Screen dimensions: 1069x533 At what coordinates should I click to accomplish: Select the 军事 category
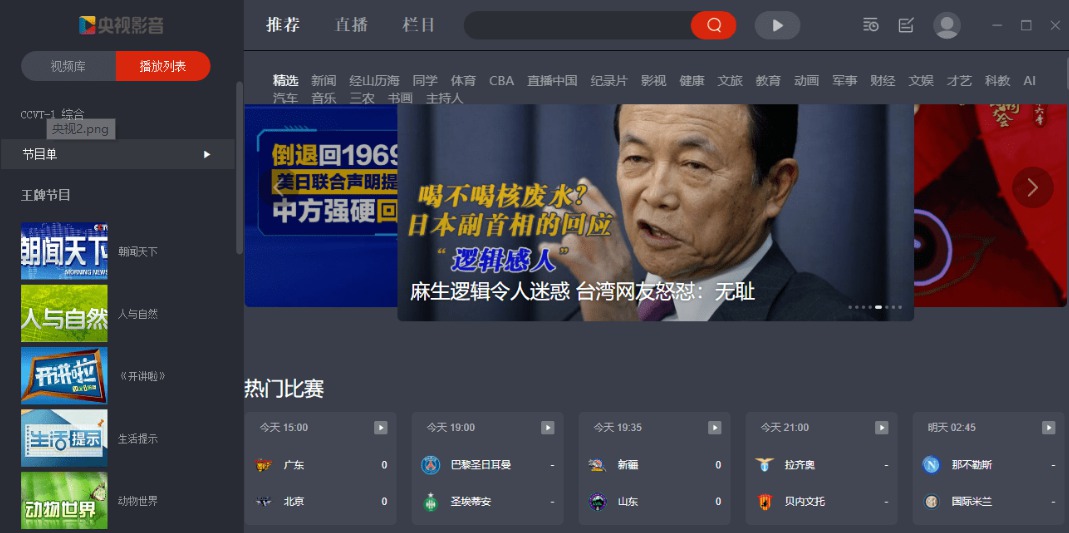(844, 80)
